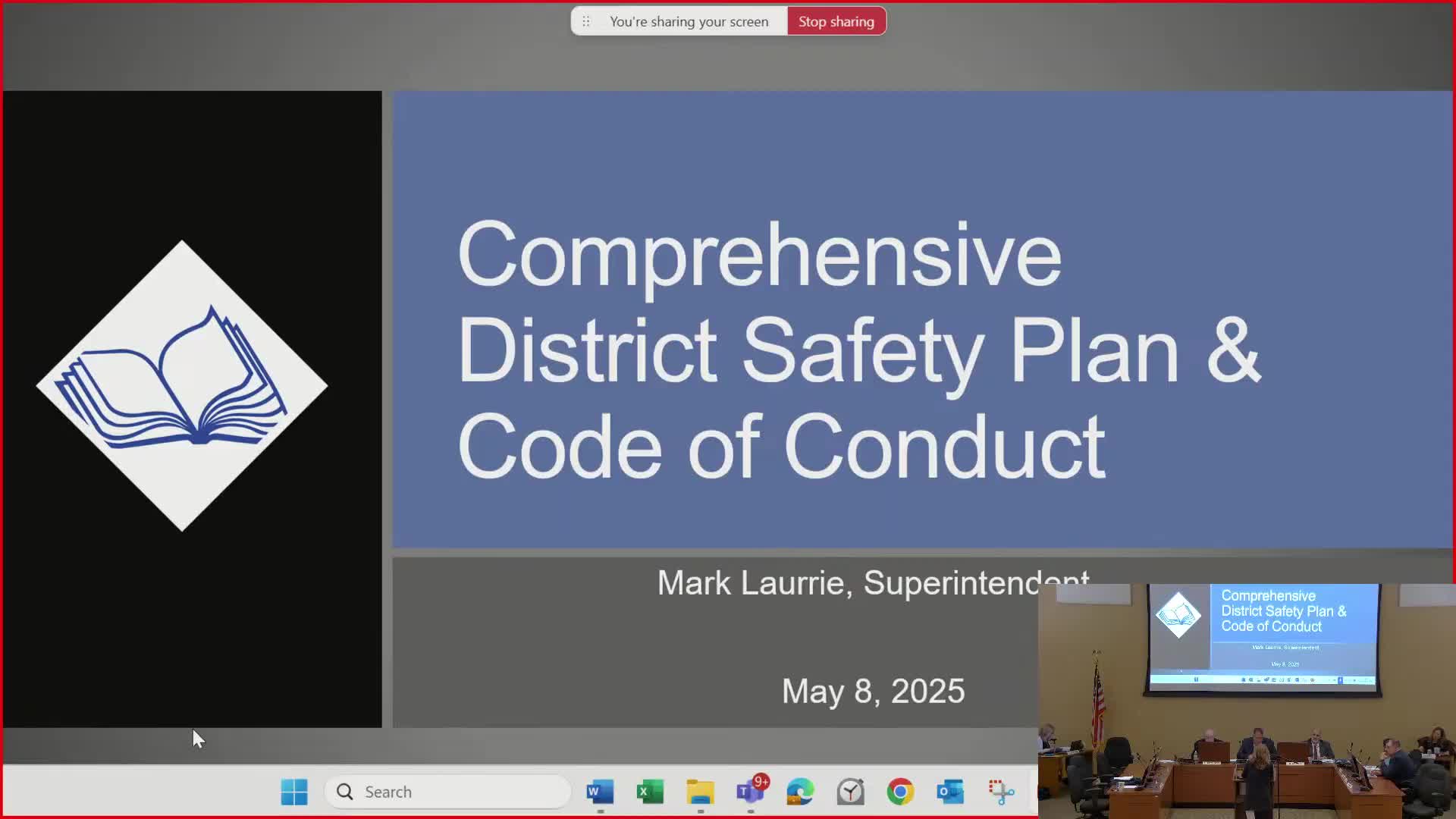Open the Clock app icon
The image size is (1456, 819).
(x=850, y=792)
